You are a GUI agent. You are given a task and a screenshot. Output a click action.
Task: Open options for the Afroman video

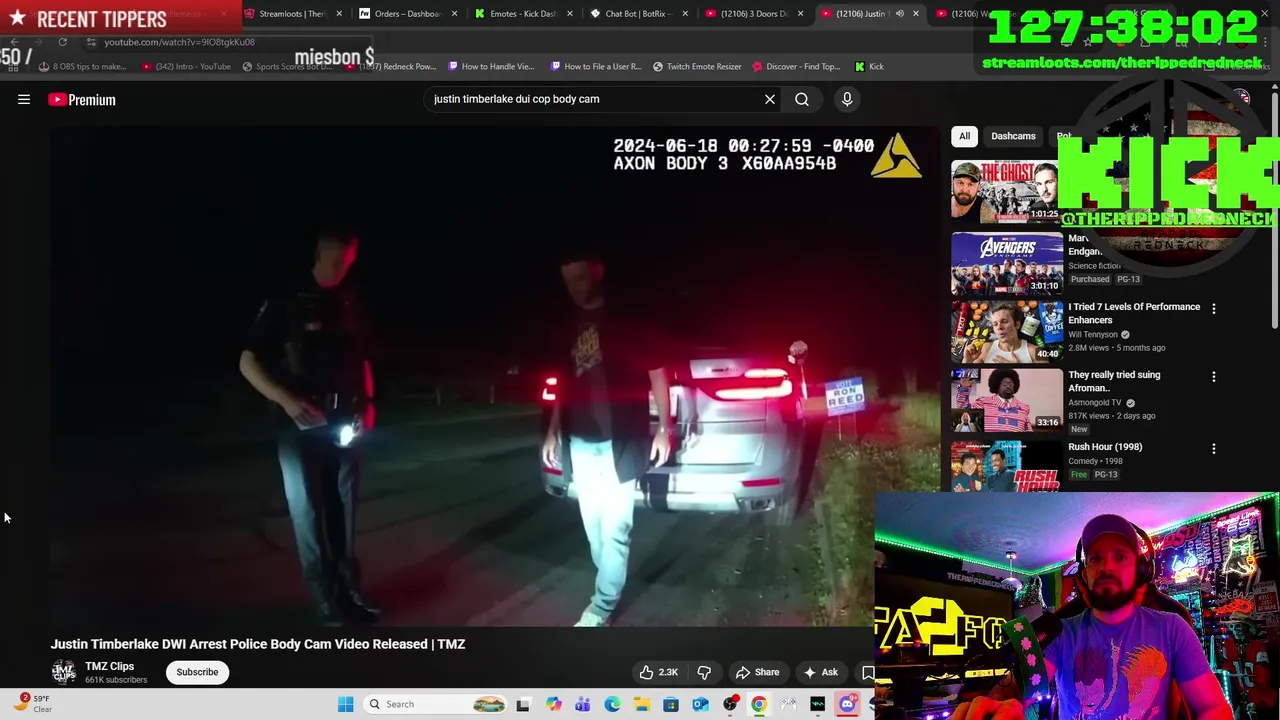pos(1214,377)
